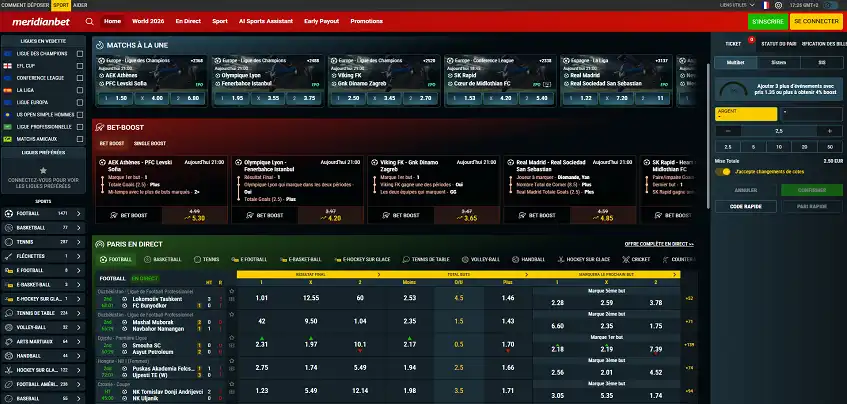Click the Code rapide button
Viewport: 847px width, 404px height.
tap(745, 206)
